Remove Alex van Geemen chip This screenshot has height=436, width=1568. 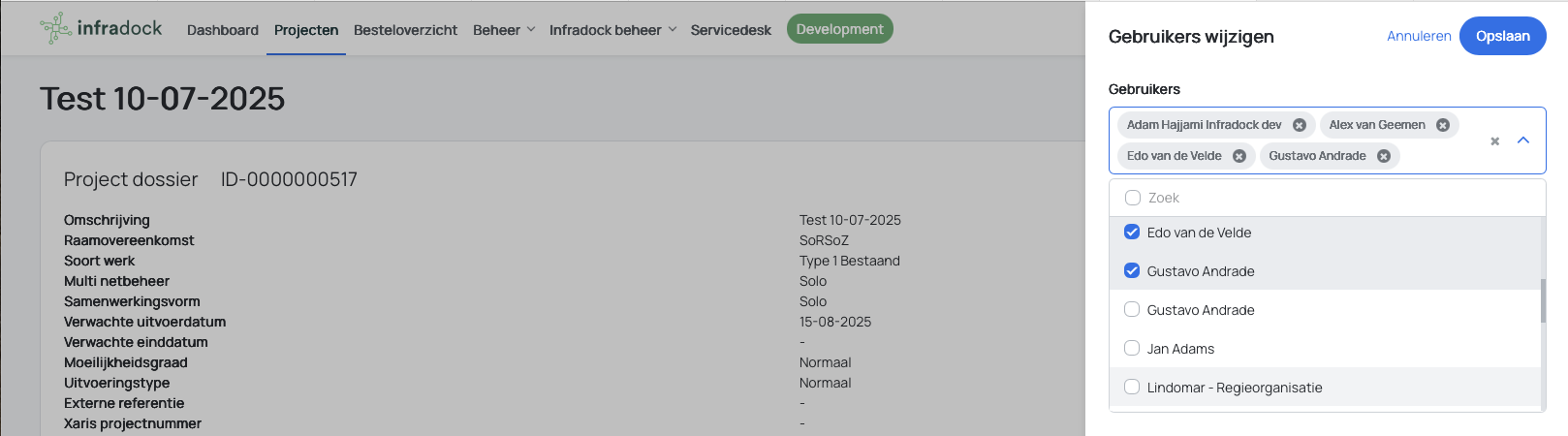pyautogui.click(x=1443, y=125)
